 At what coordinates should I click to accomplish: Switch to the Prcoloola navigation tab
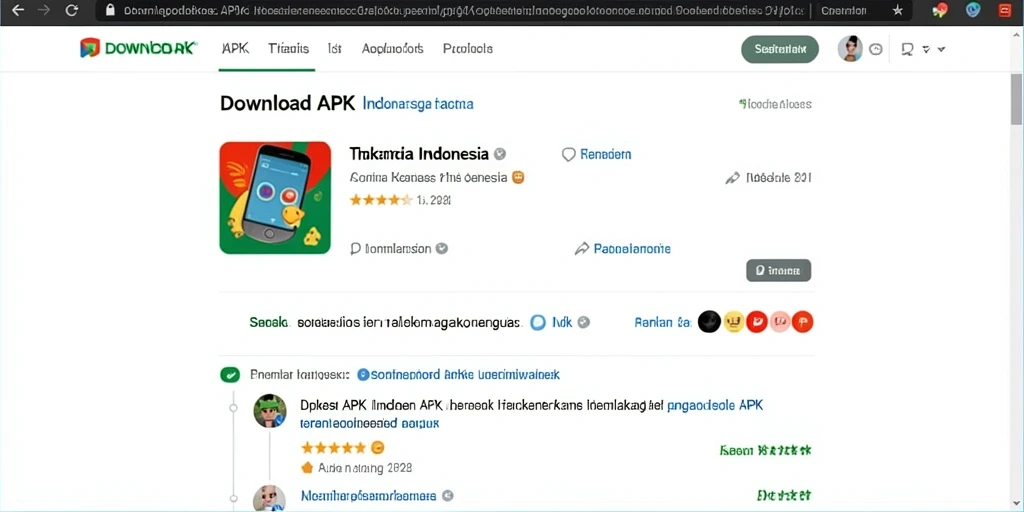[468, 48]
